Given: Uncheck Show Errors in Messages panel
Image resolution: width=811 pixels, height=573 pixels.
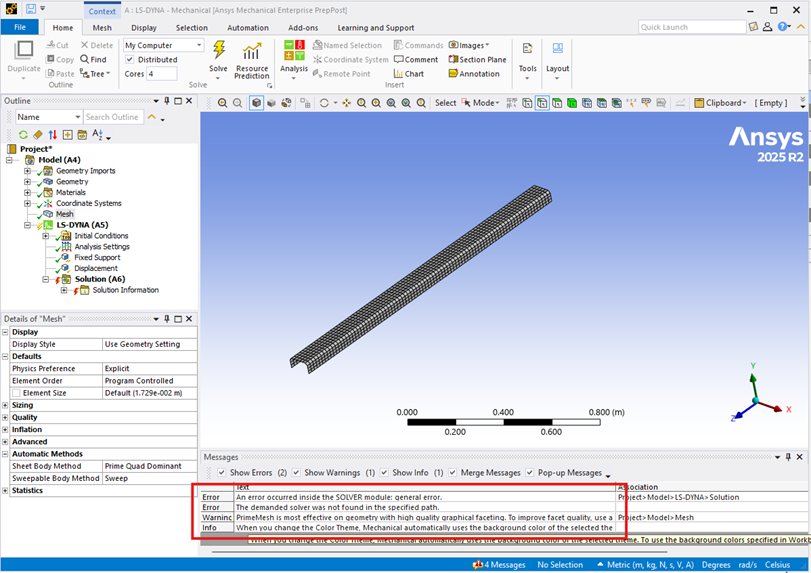Looking at the screenshot, I should click(221, 472).
